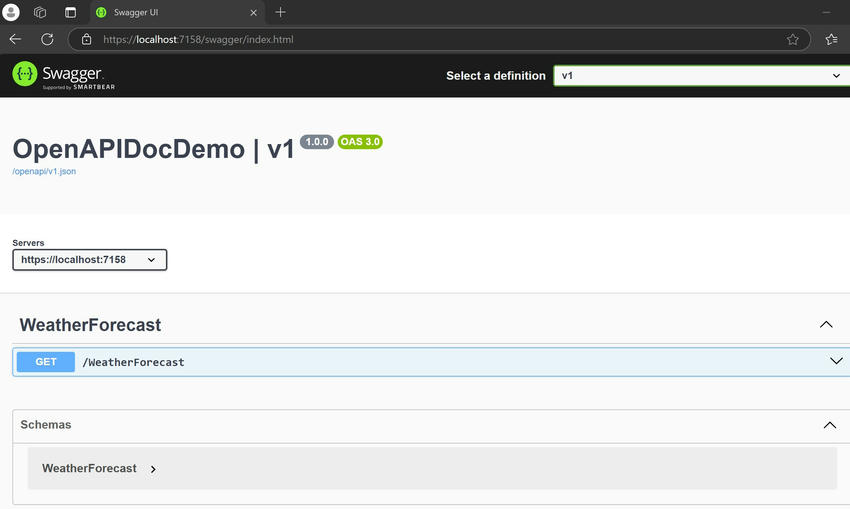Select the Swagger UI browser tab
Viewport: 850px width, 509px height.
click(177, 12)
